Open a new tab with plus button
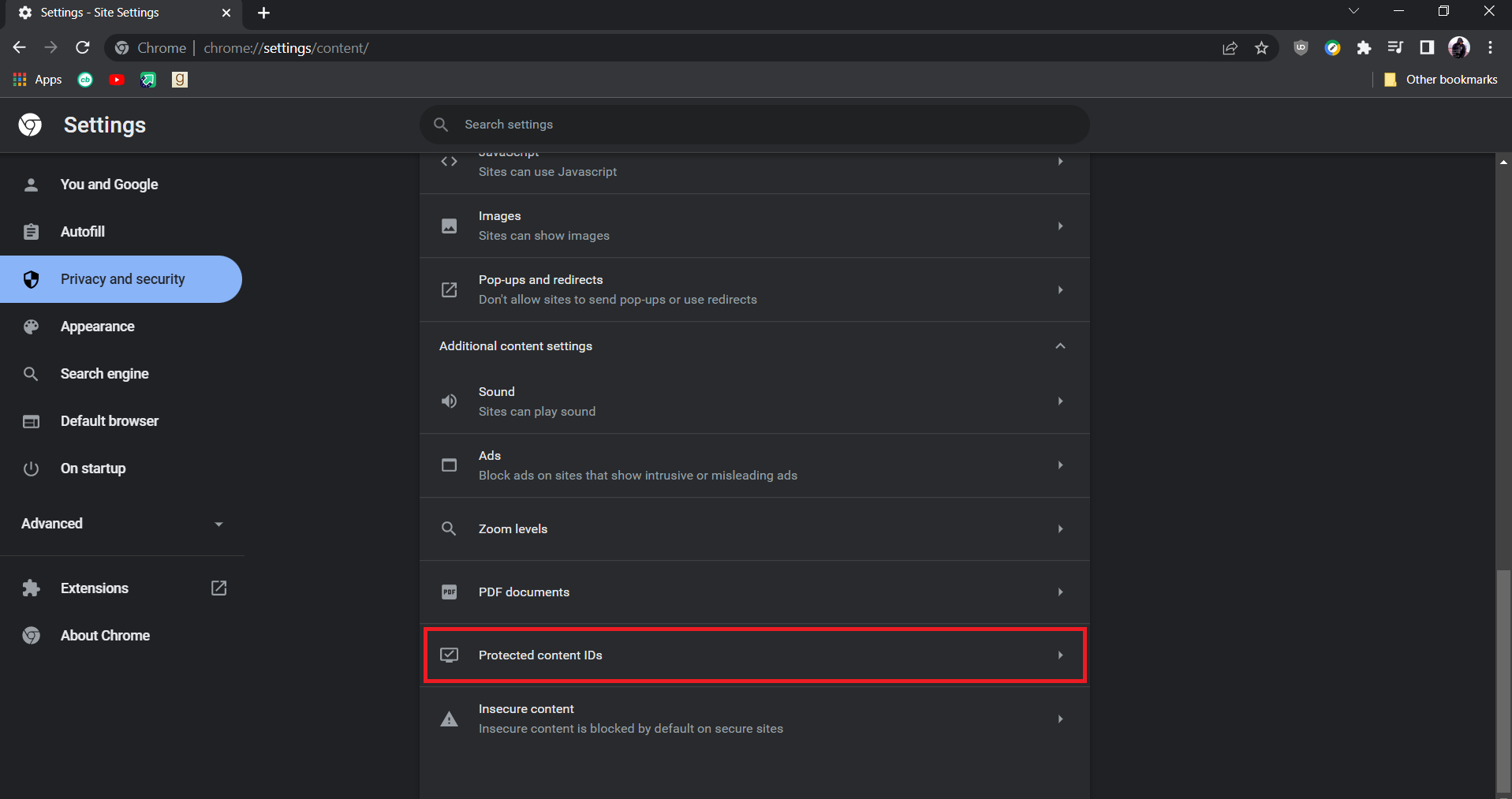This screenshot has width=1512, height=799. pos(263,13)
